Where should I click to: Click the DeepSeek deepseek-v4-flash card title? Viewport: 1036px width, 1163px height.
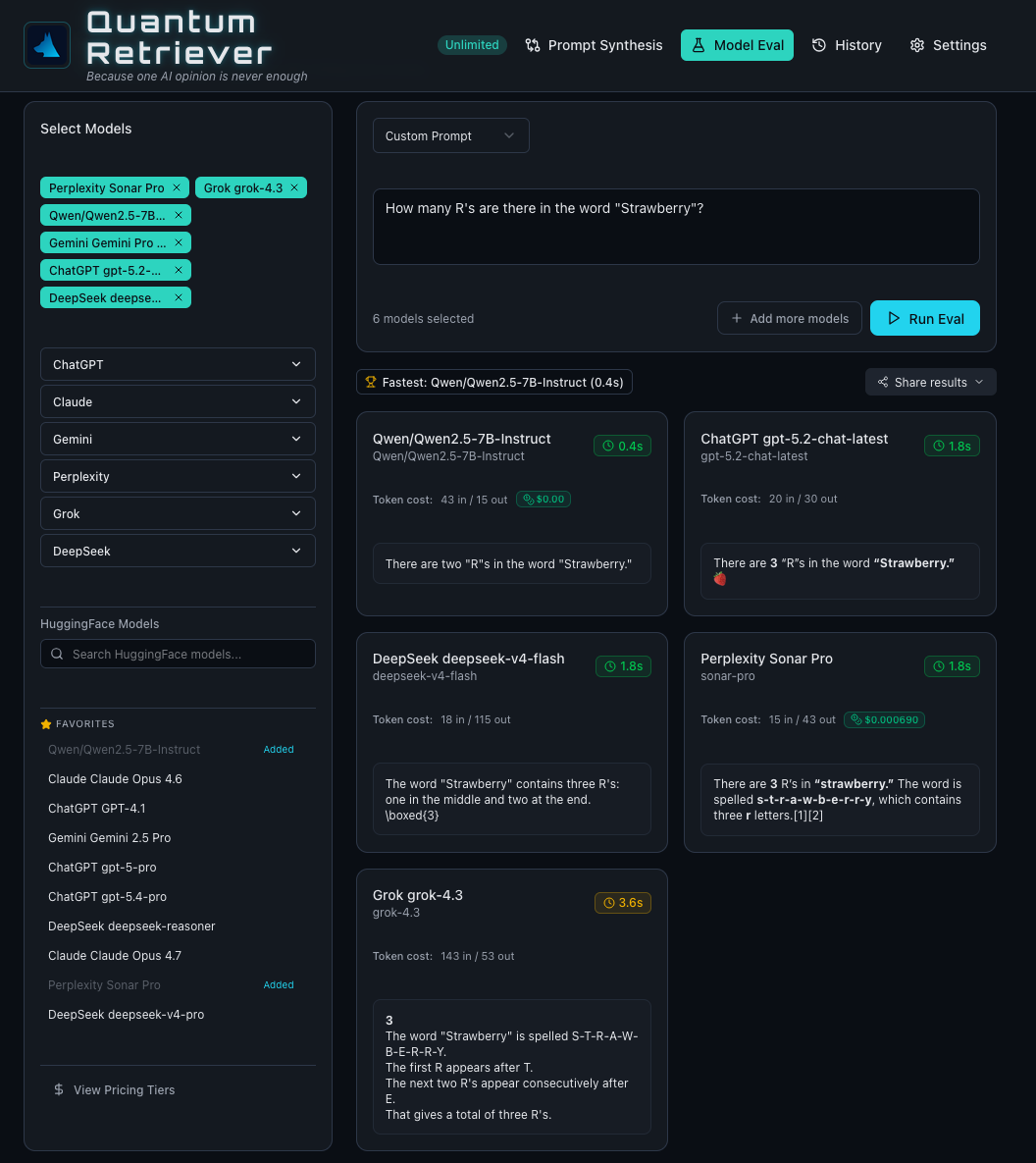click(x=469, y=659)
